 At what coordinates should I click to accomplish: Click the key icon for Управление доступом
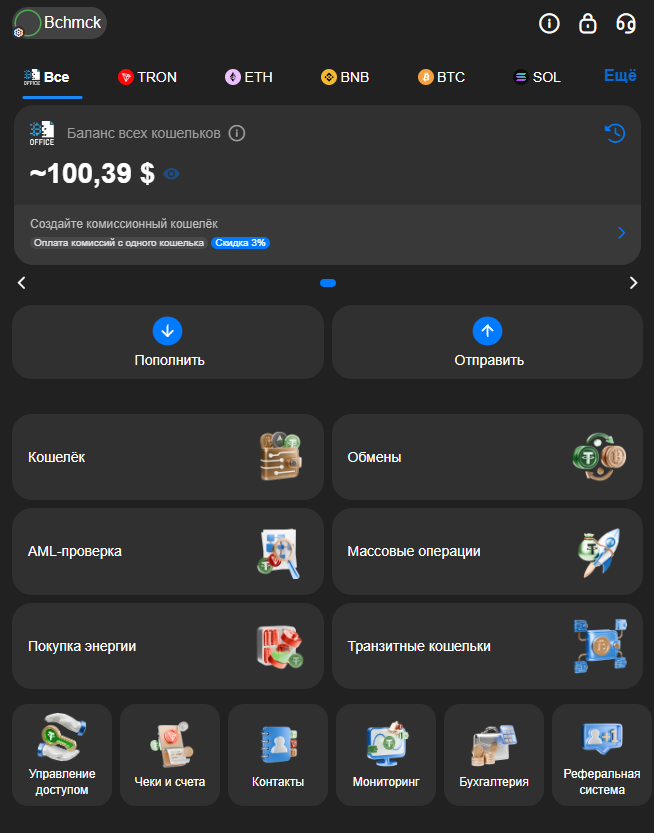pos(62,737)
